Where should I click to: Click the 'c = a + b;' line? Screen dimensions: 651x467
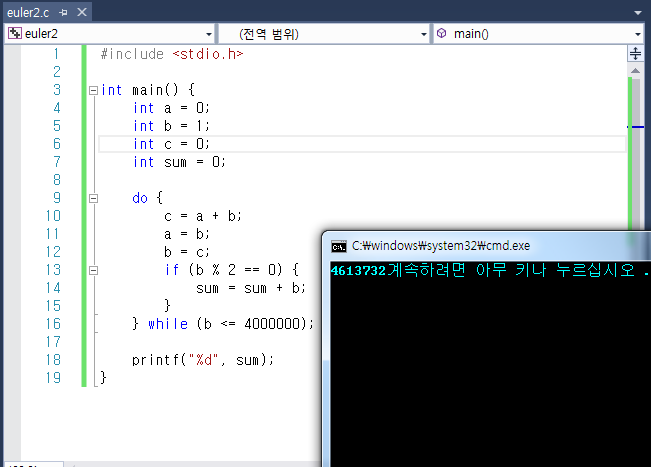(203, 216)
